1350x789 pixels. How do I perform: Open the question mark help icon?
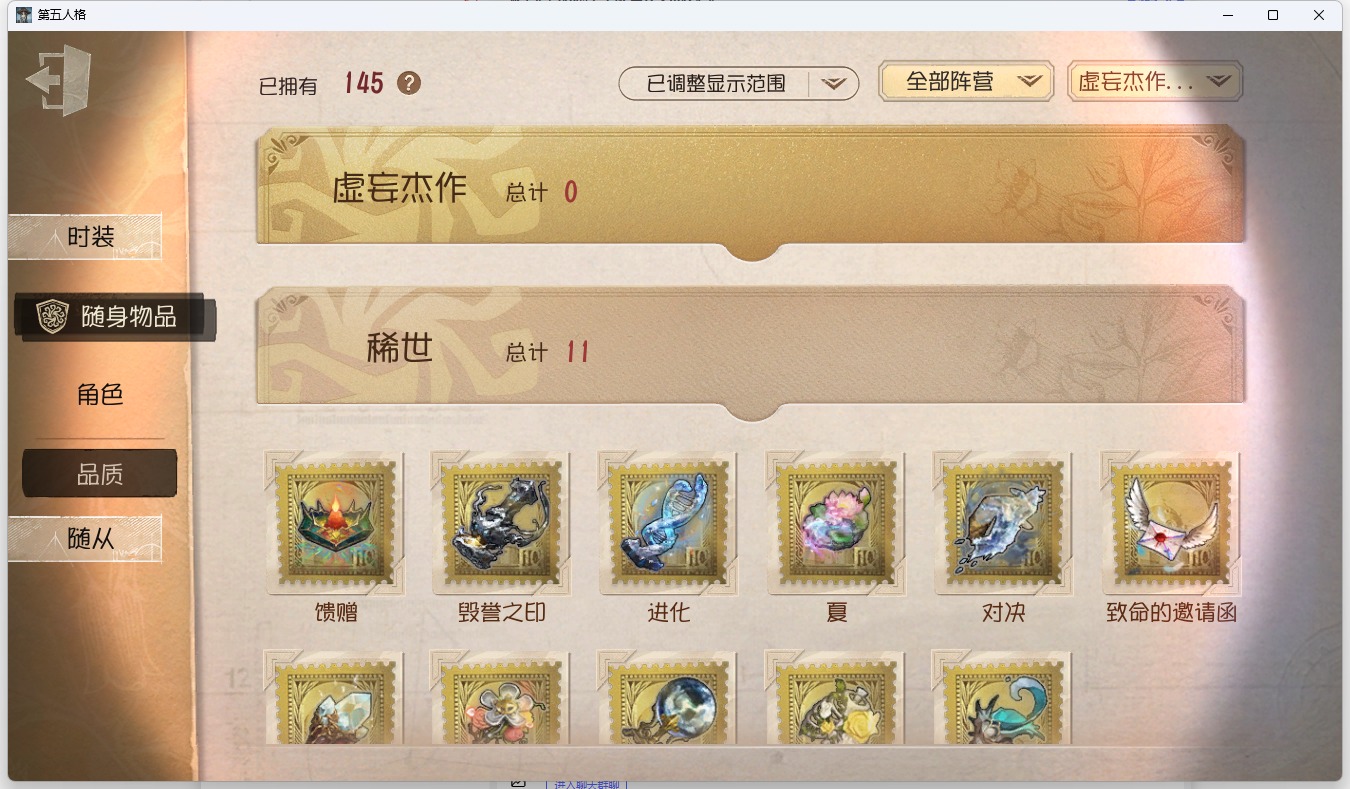click(x=408, y=83)
